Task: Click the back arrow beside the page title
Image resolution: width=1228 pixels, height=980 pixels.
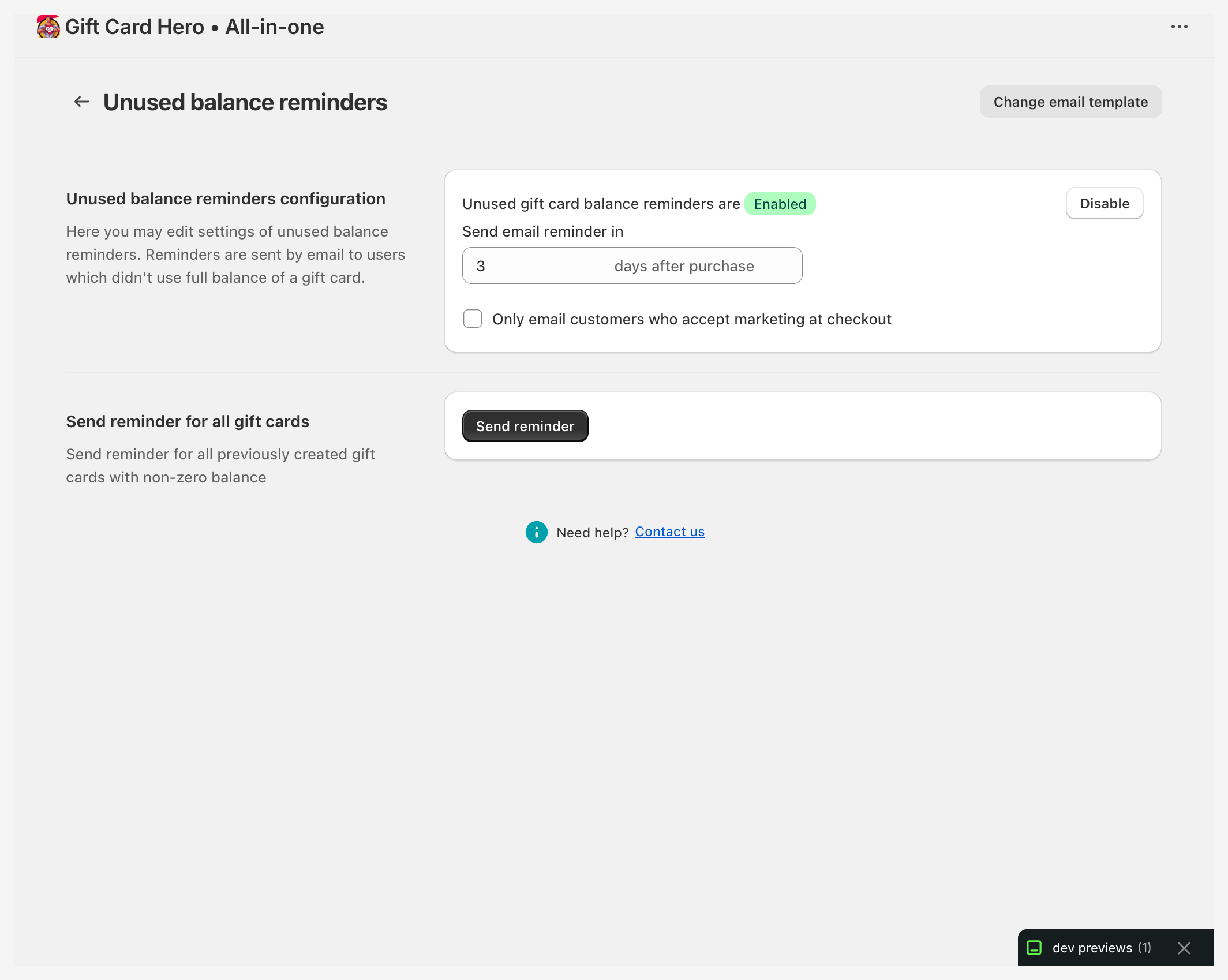Action: pos(81,102)
